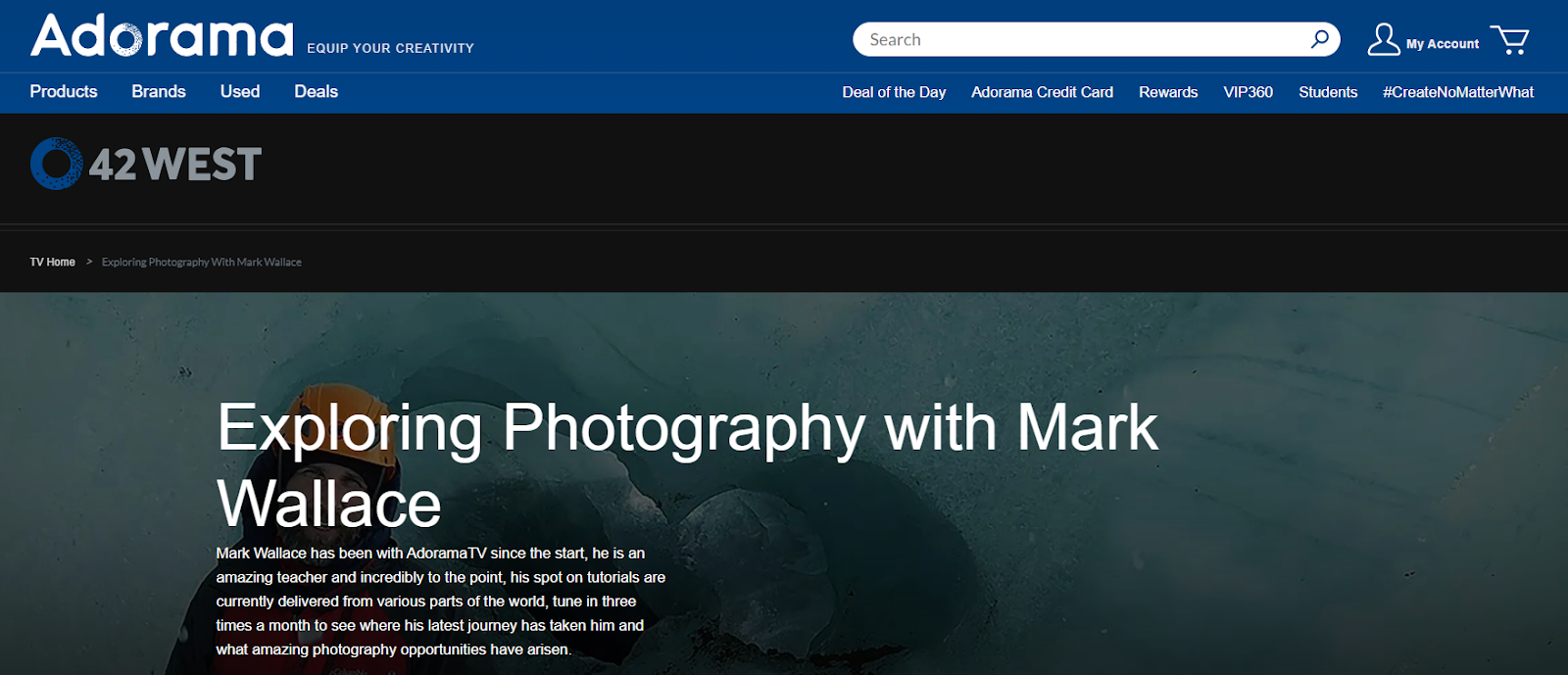
Task: Open the Brands menu
Action: pos(159,91)
